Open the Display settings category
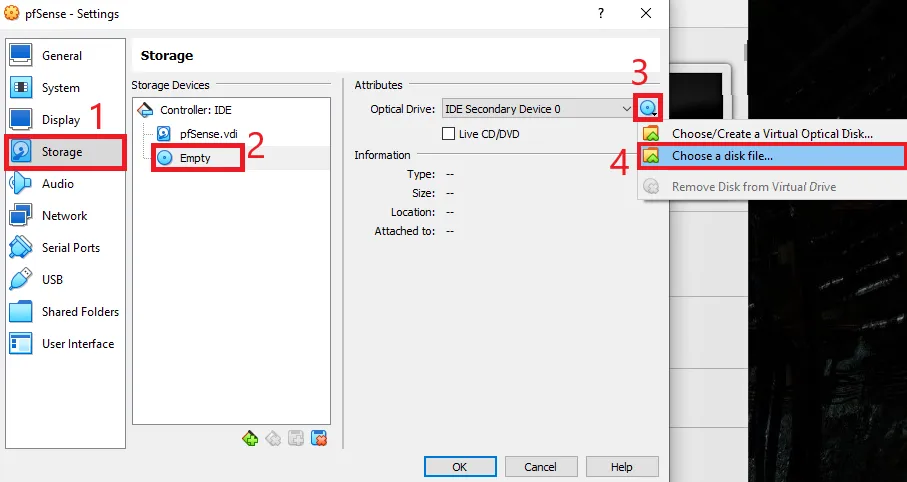Screen dimensions: 907x482 [x=65, y=120]
